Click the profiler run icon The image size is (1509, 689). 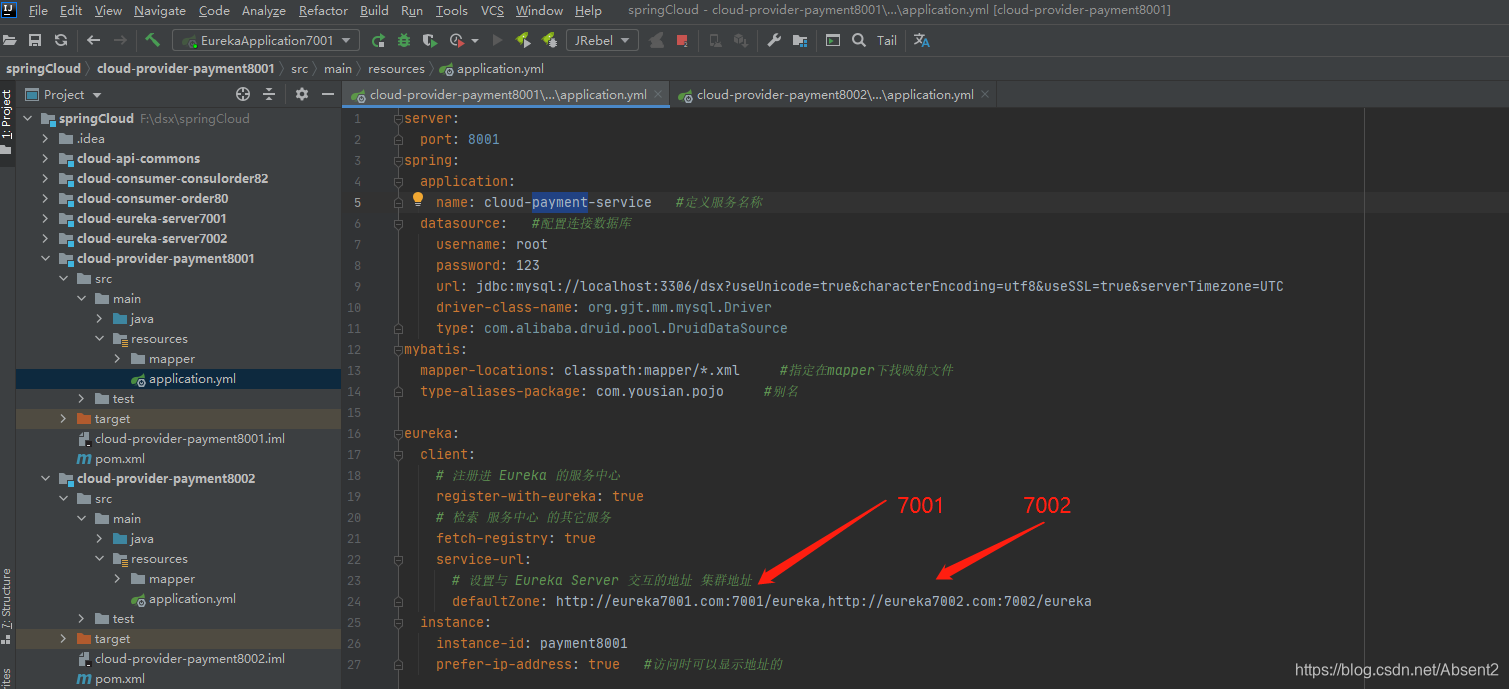point(456,41)
